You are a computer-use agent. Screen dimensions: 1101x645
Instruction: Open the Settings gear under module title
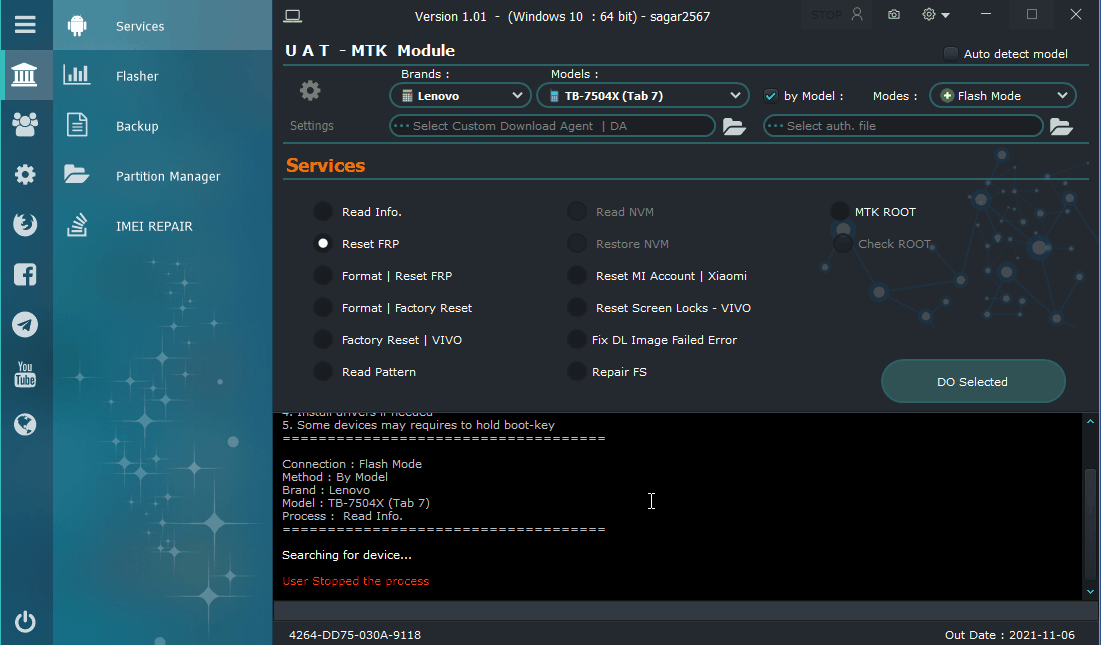[310, 91]
